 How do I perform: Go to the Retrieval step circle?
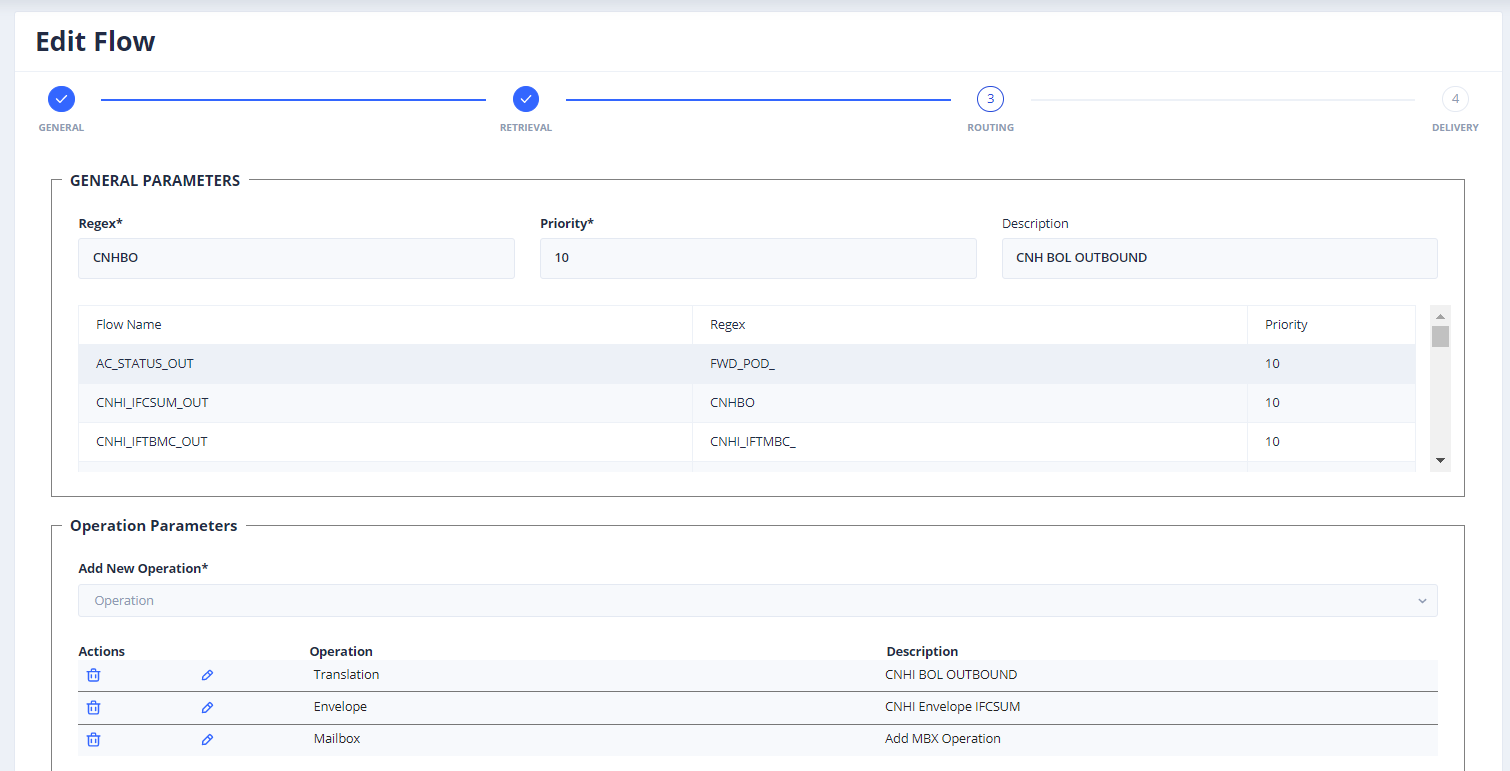tap(526, 99)
